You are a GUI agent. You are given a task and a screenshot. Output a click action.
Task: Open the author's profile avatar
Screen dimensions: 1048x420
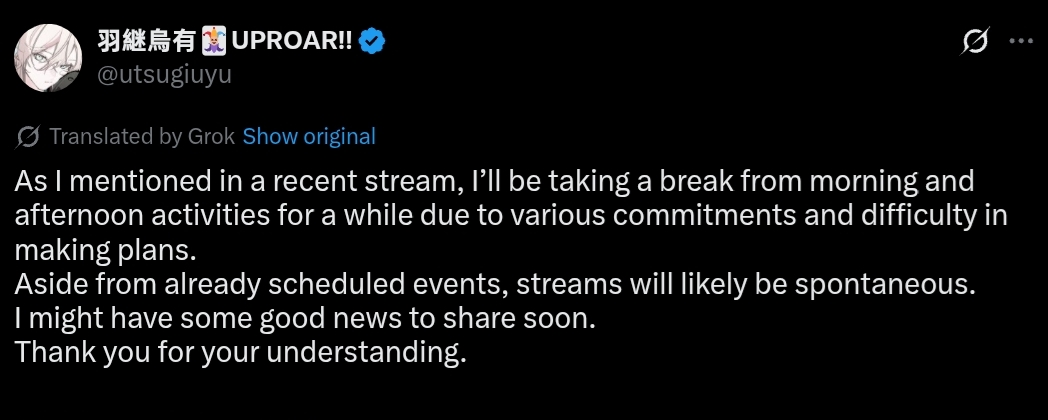[x=48, y=58]
